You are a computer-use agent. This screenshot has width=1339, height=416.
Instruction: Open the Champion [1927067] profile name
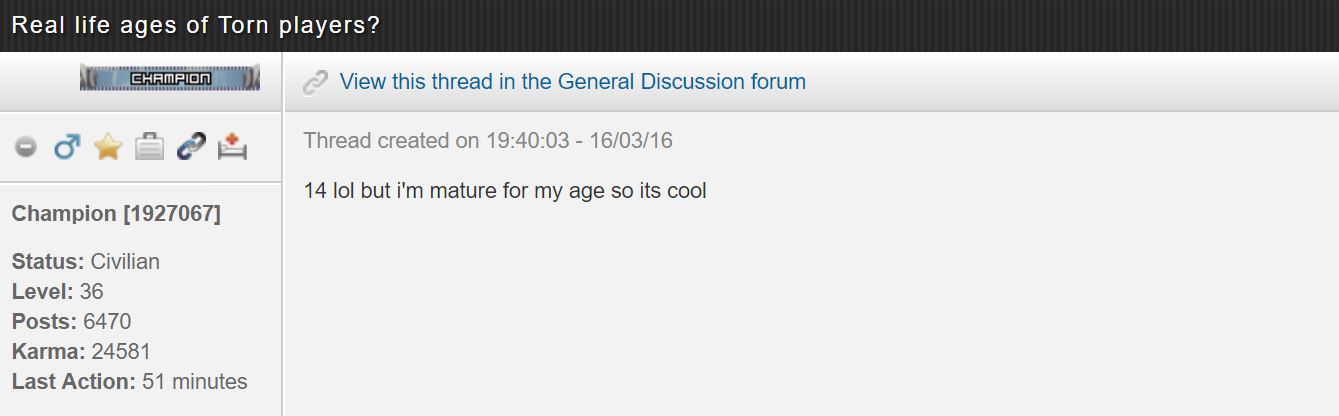(116, 214)
